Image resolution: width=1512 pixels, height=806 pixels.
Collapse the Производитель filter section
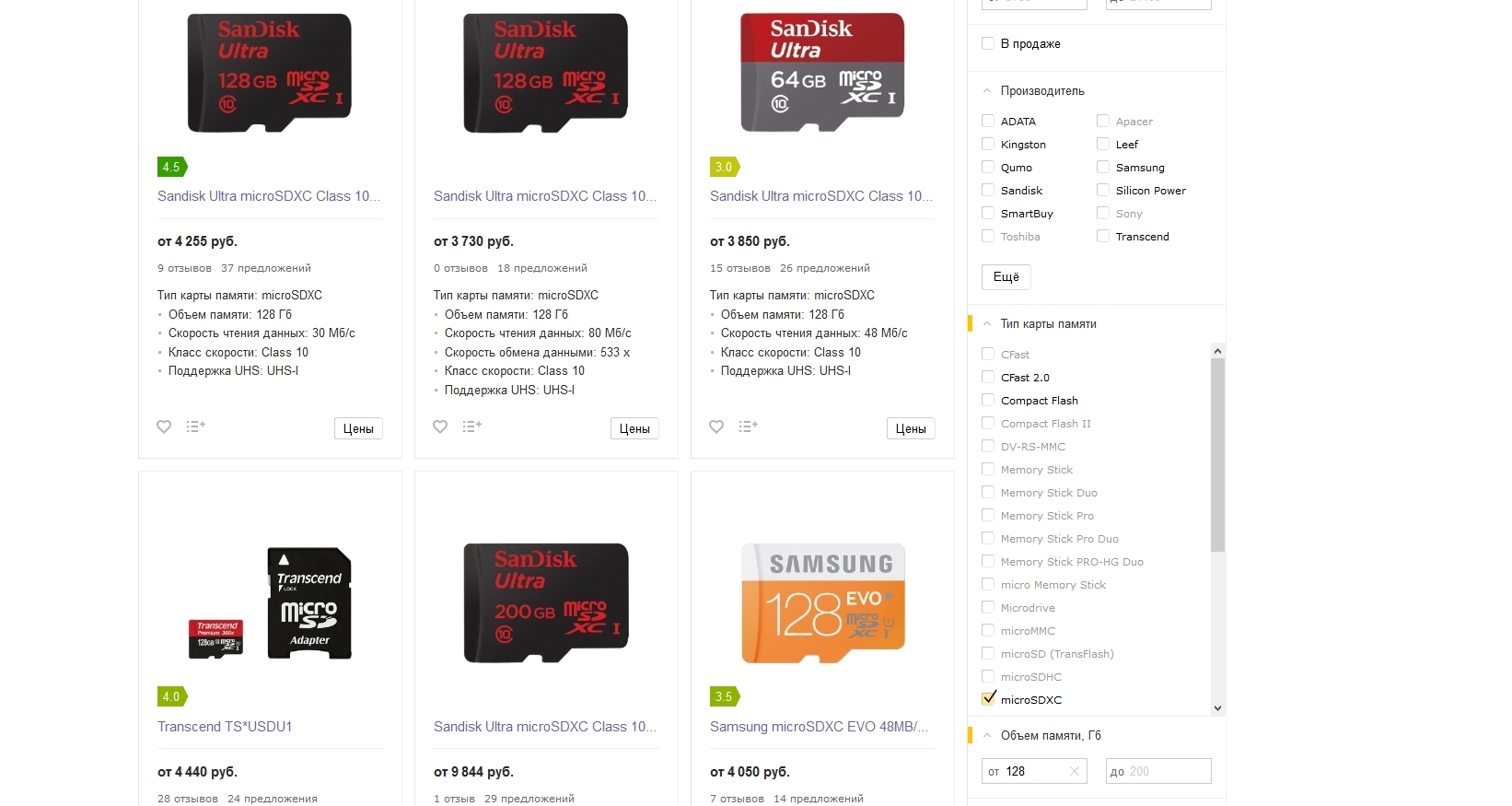click(987, 91)
